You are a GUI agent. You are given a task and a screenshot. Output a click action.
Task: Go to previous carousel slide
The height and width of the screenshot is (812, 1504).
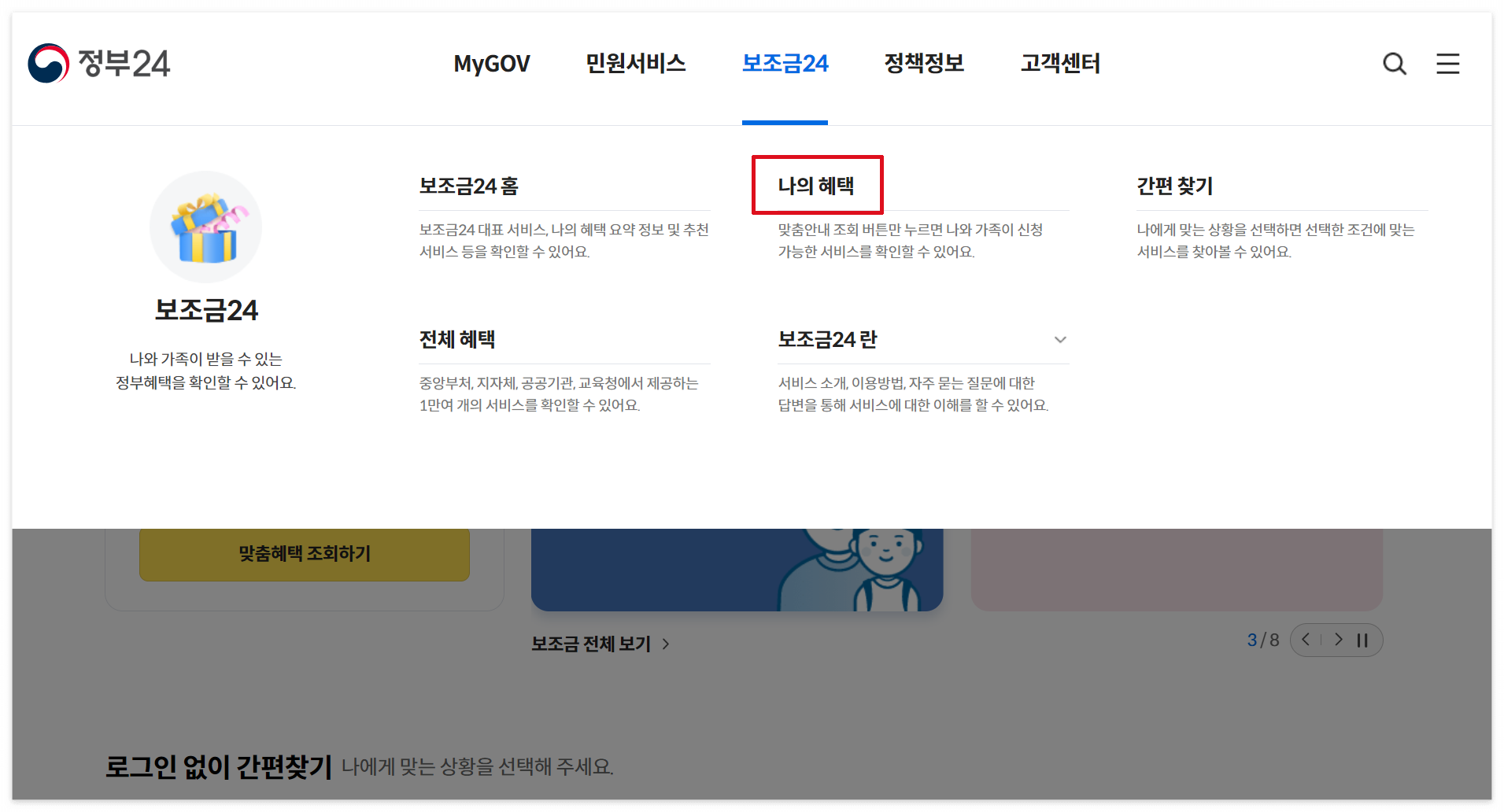point(1306,640)
